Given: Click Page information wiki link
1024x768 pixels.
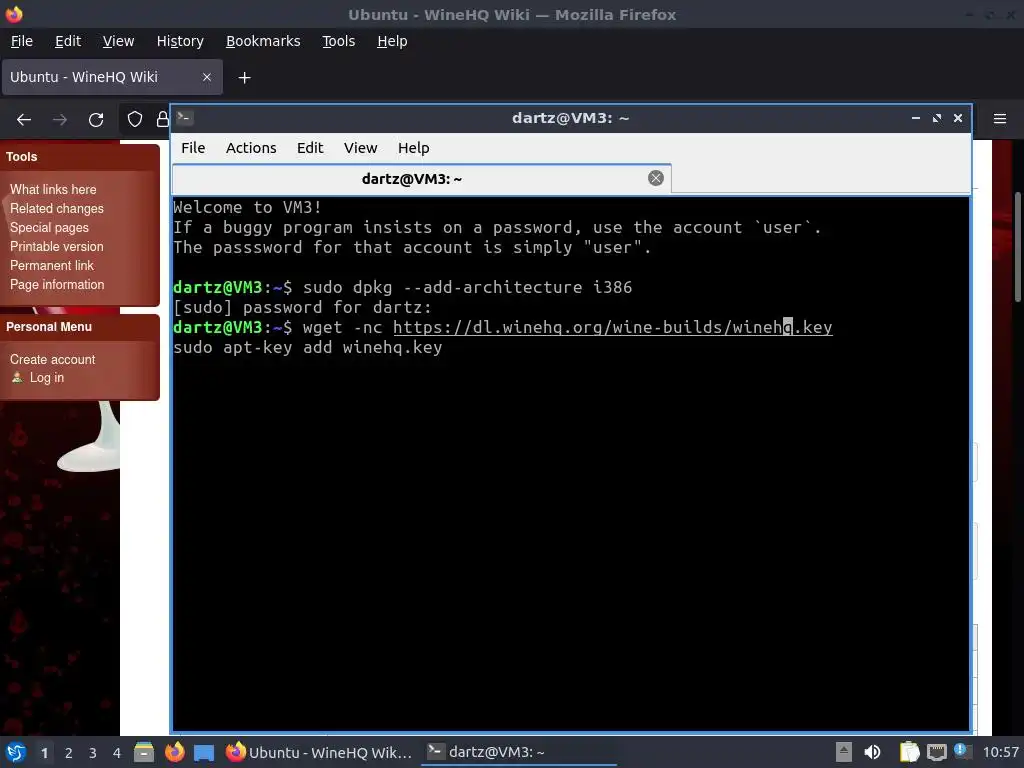Looking at the screenshot, I should tap(57, 284).
